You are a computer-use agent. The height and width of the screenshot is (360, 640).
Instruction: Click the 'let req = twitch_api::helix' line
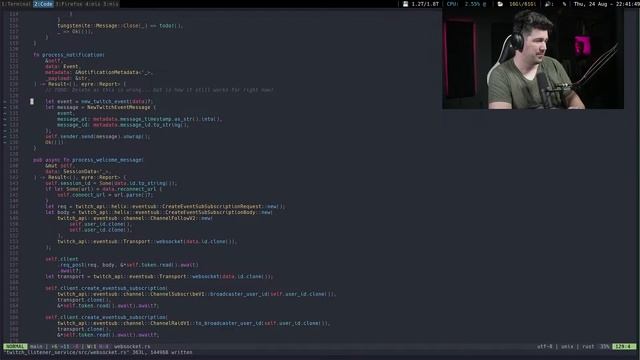point(165,207)
